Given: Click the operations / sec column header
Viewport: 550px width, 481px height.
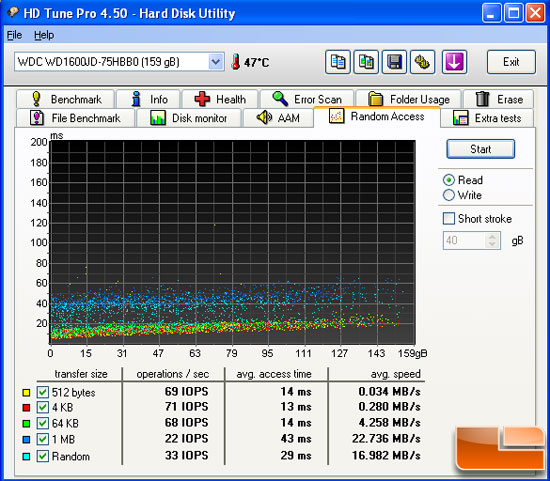Looking at the screenshot, I should pos(173,374).
